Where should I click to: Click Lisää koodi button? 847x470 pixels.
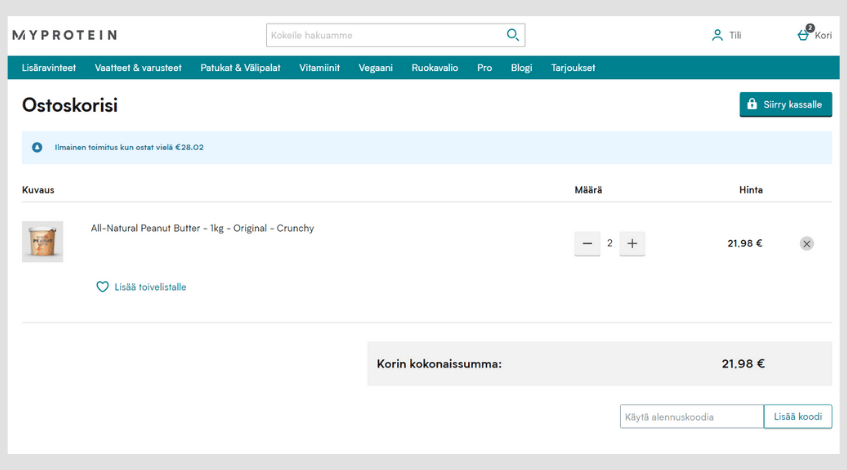(x=798, y=417)
